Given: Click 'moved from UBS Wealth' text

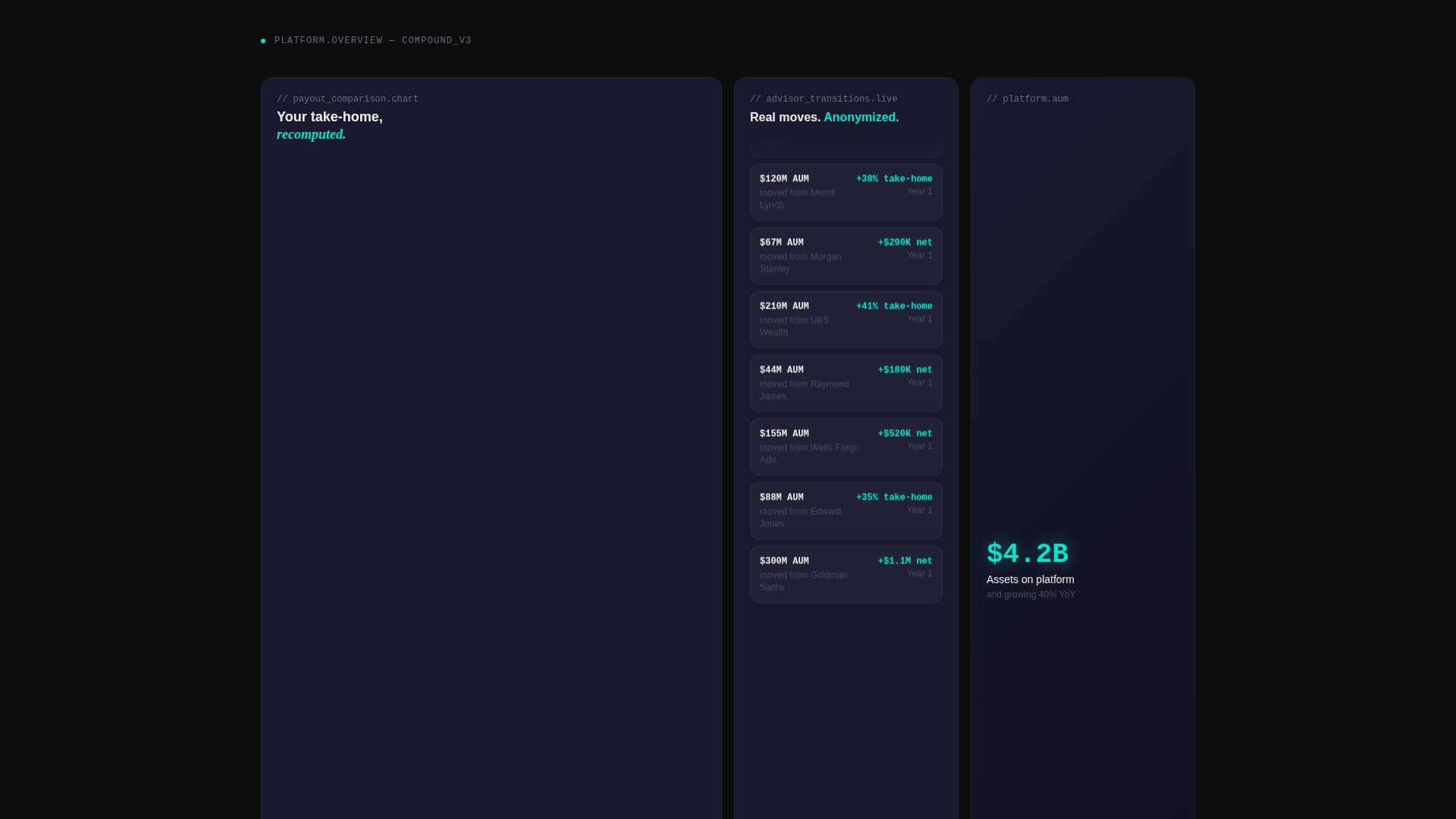Looking at the screenshot, I should click(x=795, y=326).
